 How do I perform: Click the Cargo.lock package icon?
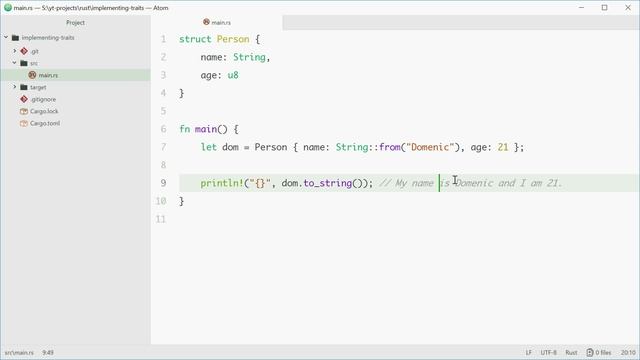[24, 111]
